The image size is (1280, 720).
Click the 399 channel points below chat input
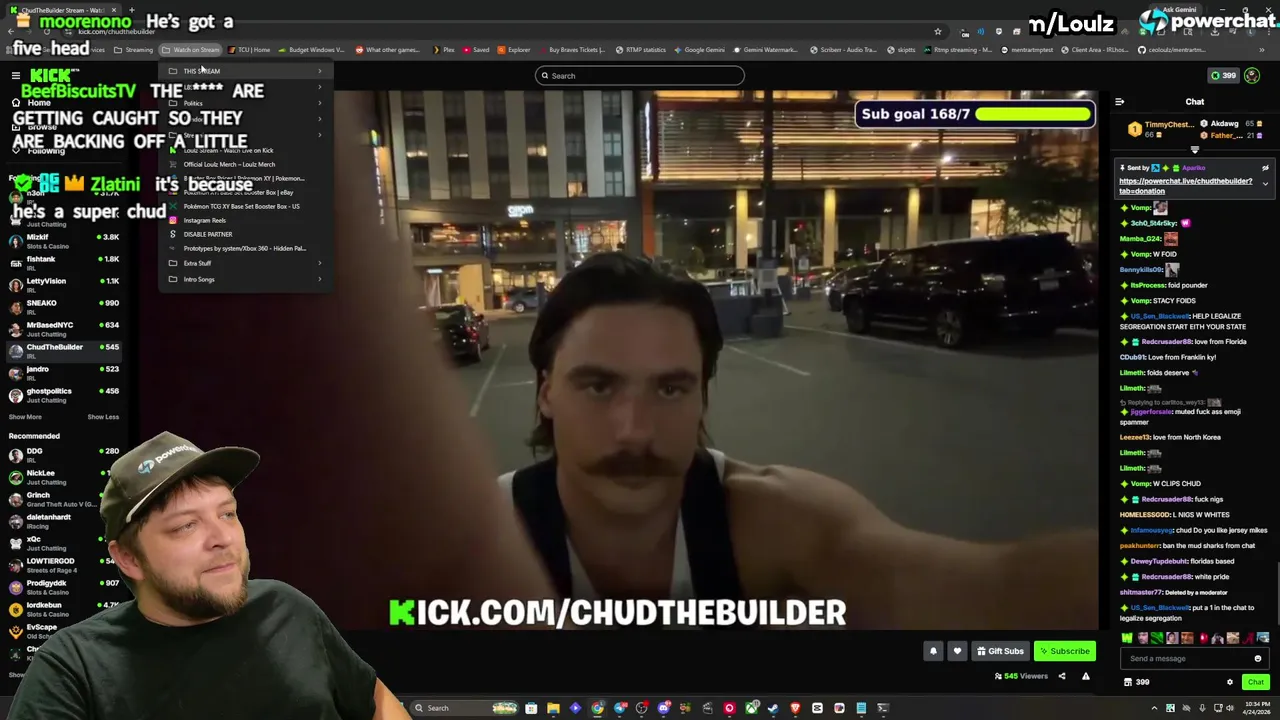(x=1136, y=682)
